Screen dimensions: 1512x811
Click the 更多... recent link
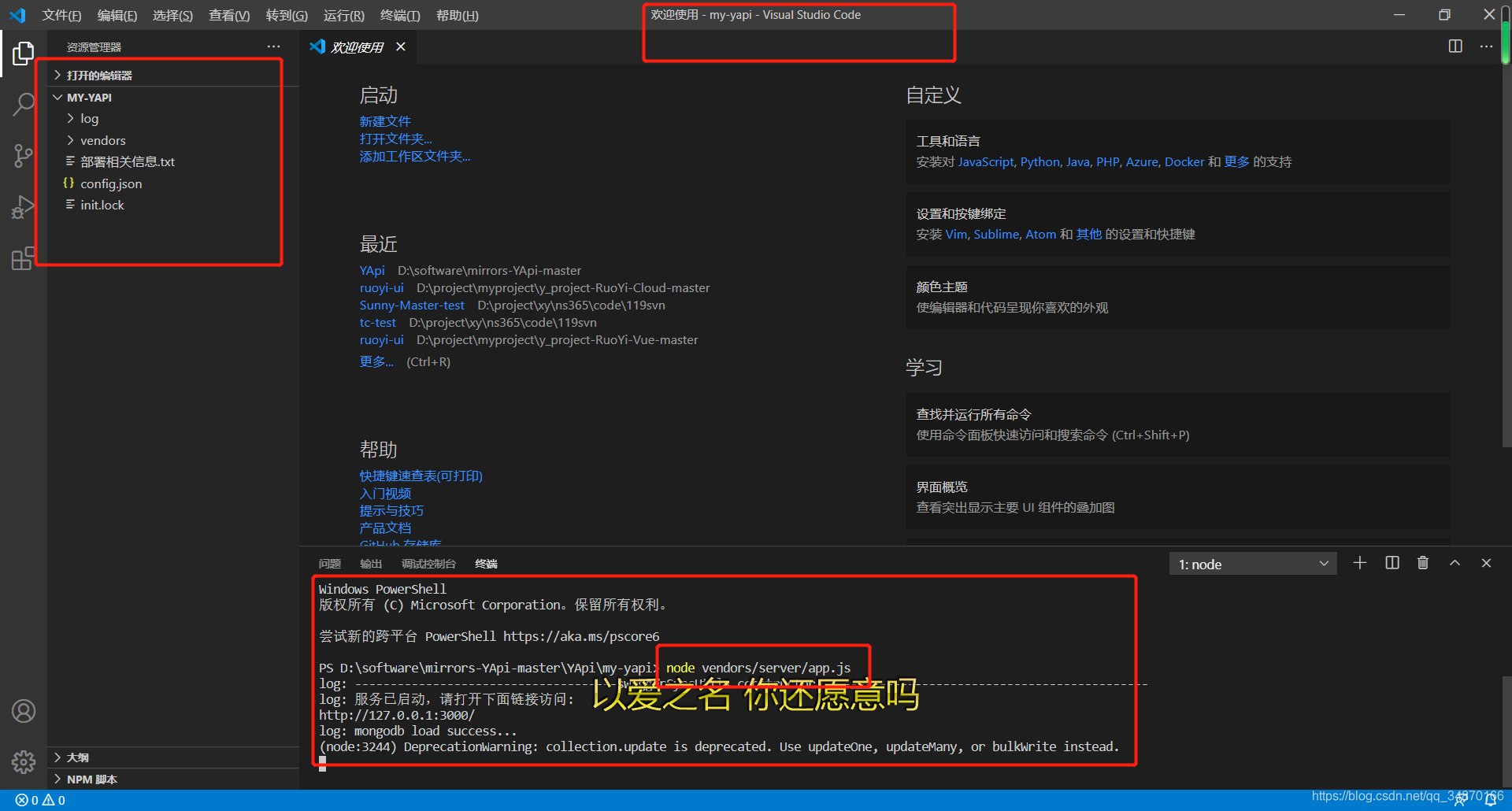376,361
